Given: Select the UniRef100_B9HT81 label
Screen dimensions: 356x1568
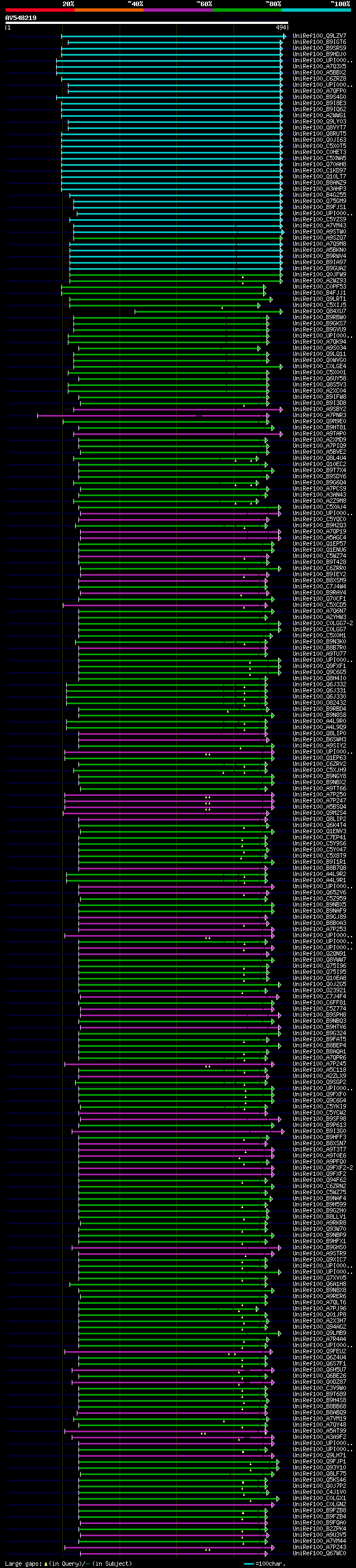Looking at the screenshot, I should point(319,427).
